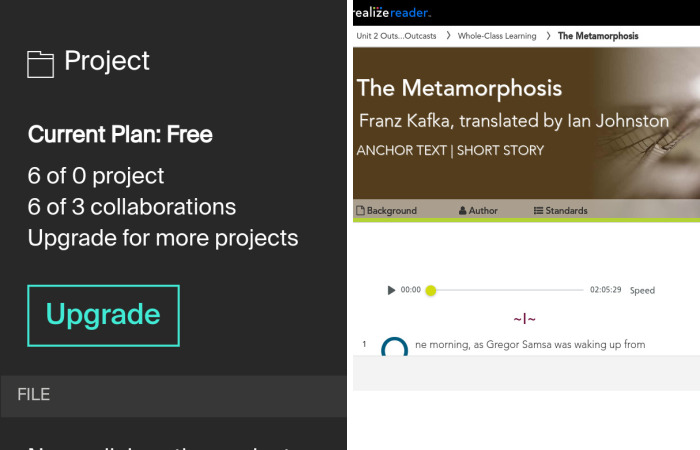Go to Unit 2 Outcasts breadcrumb
Image resolution: width=700 pixels, height=450 pixels.
tap(398, 36)
